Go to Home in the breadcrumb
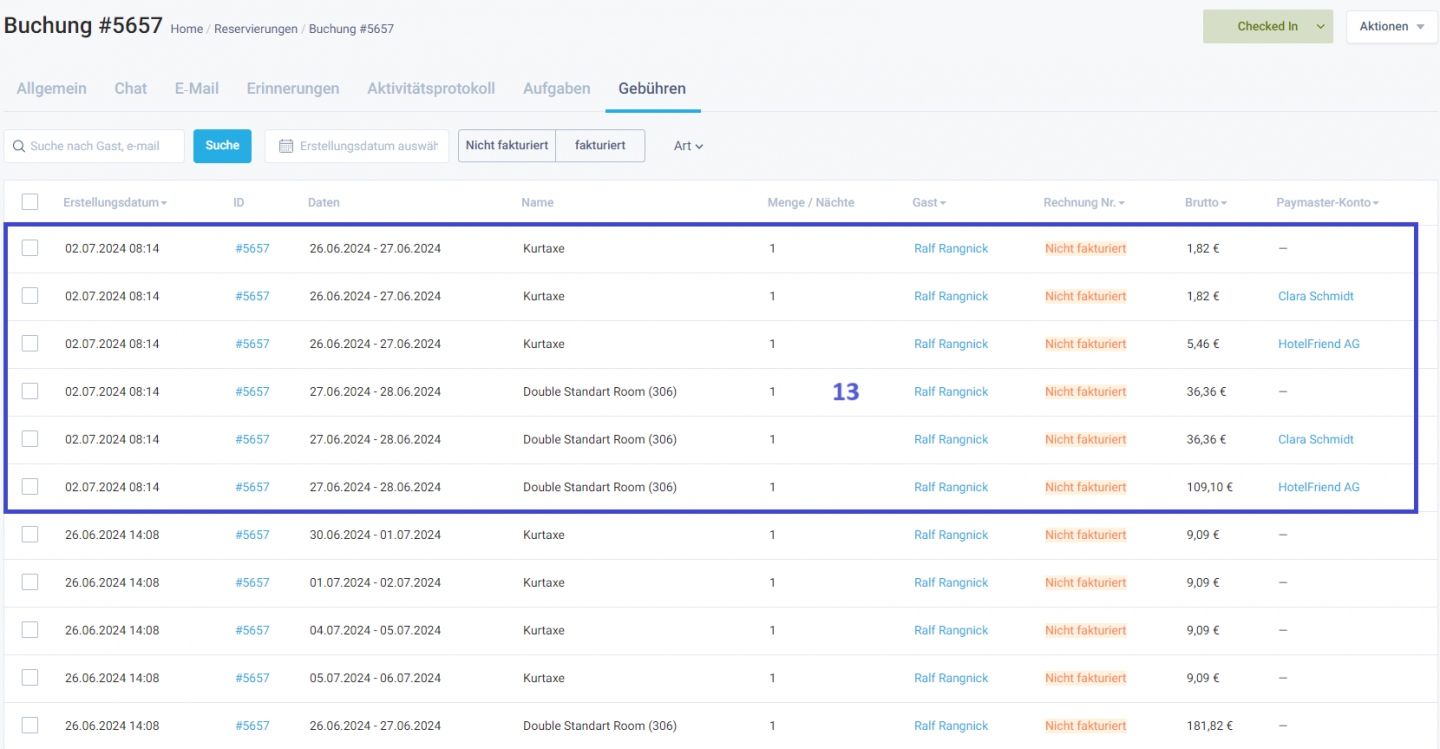Image resolution: width=1440 pixels, height=749 pixels. (186, 29)
